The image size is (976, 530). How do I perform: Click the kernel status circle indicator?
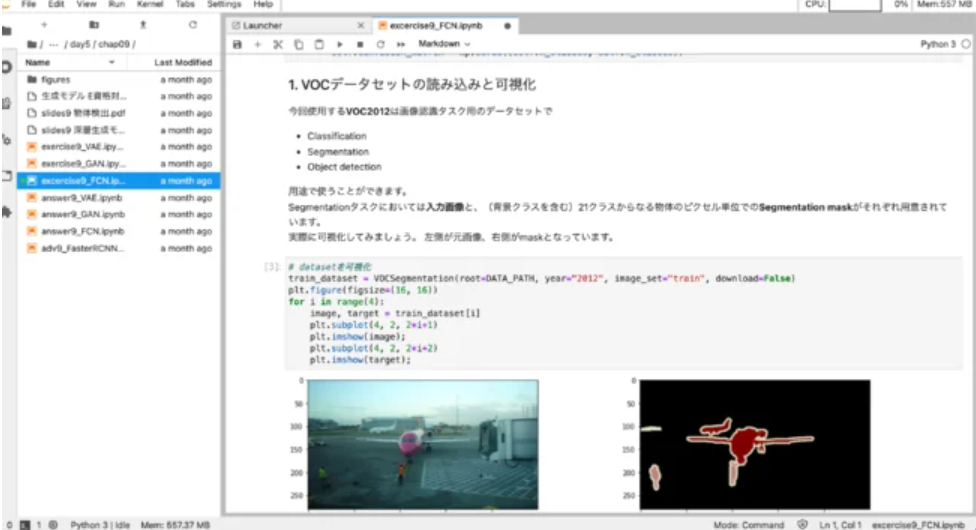(965, 44)
